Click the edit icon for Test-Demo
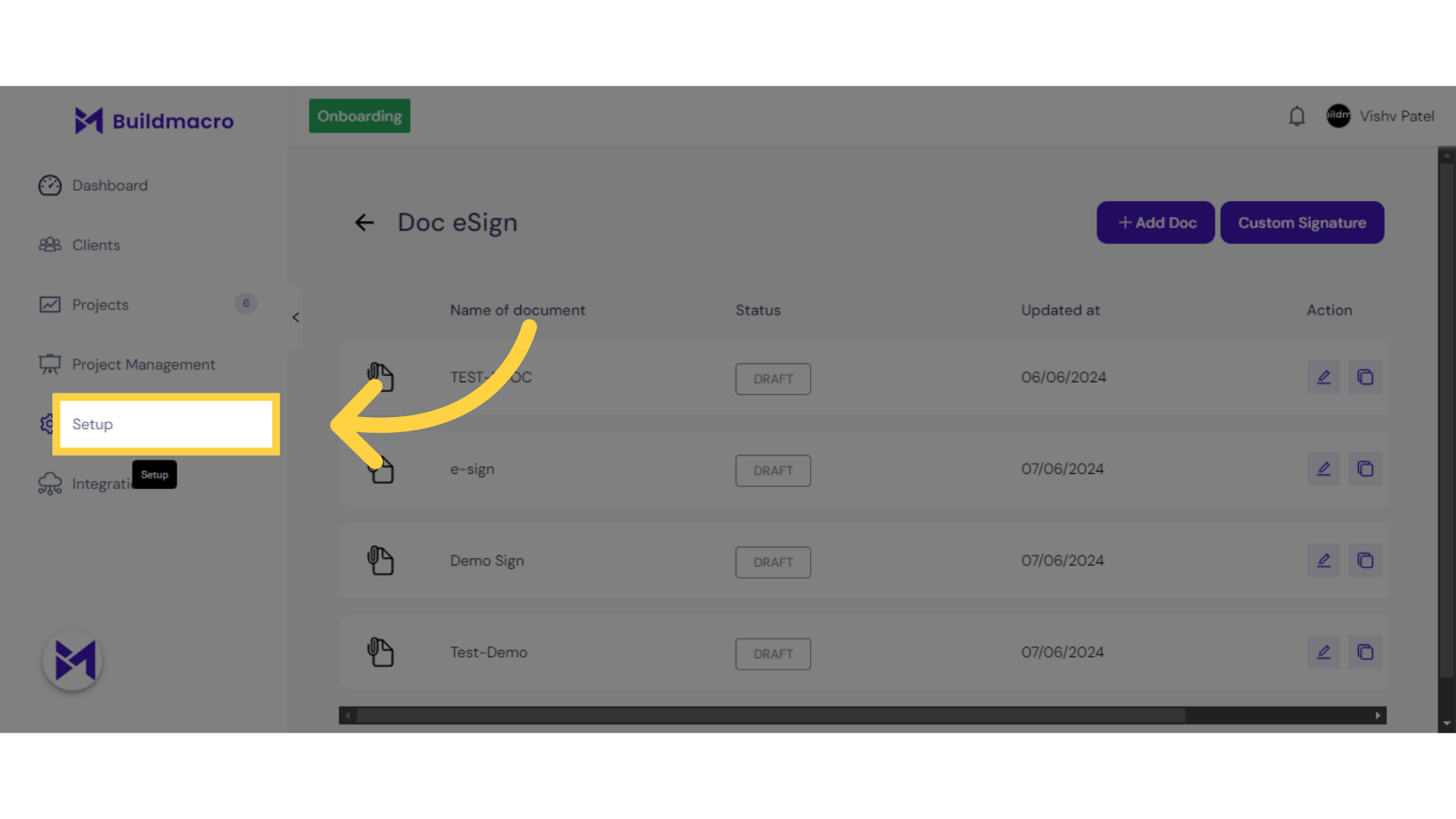 point(1323,652)
